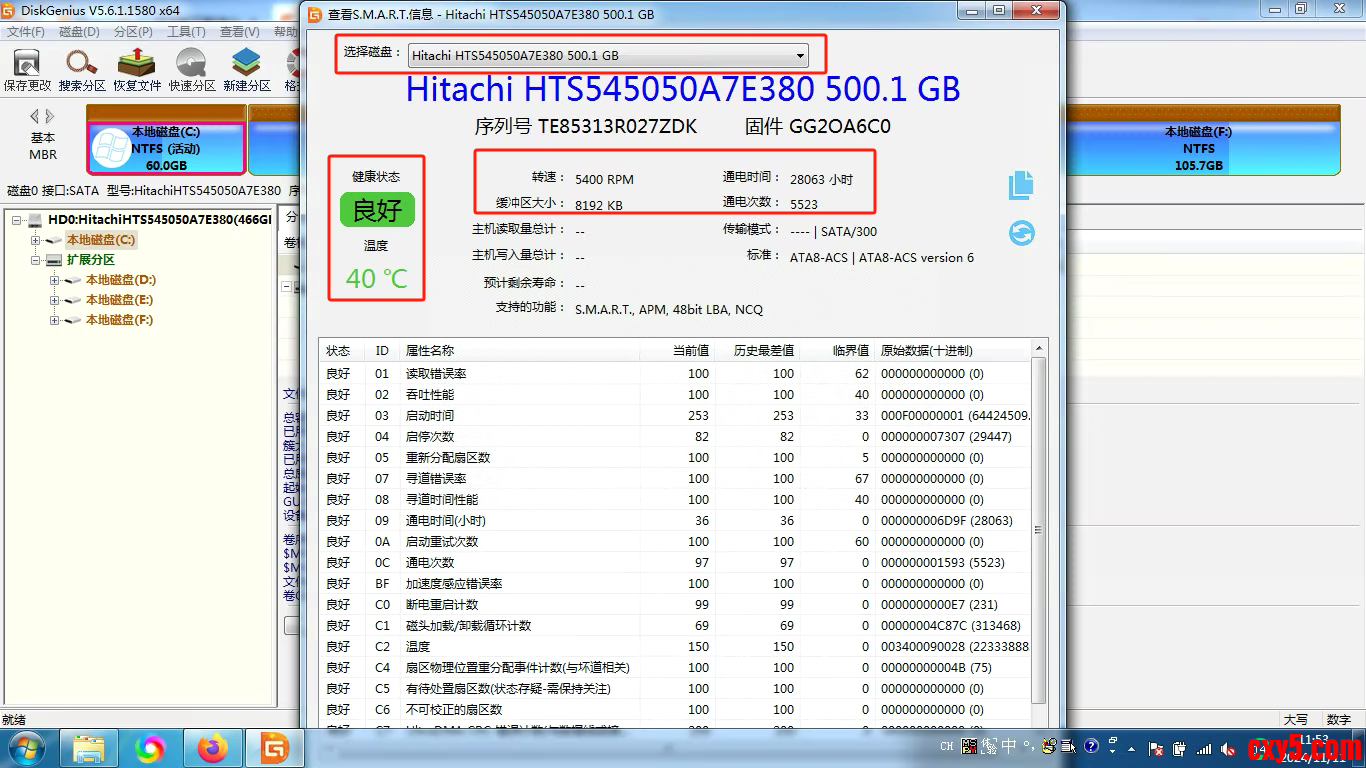This screenshot has height=768, width=1366.
Task: Click the blue copy icon in the S.M.A.R.T. dialog
Action: (x=1021, y=186)
